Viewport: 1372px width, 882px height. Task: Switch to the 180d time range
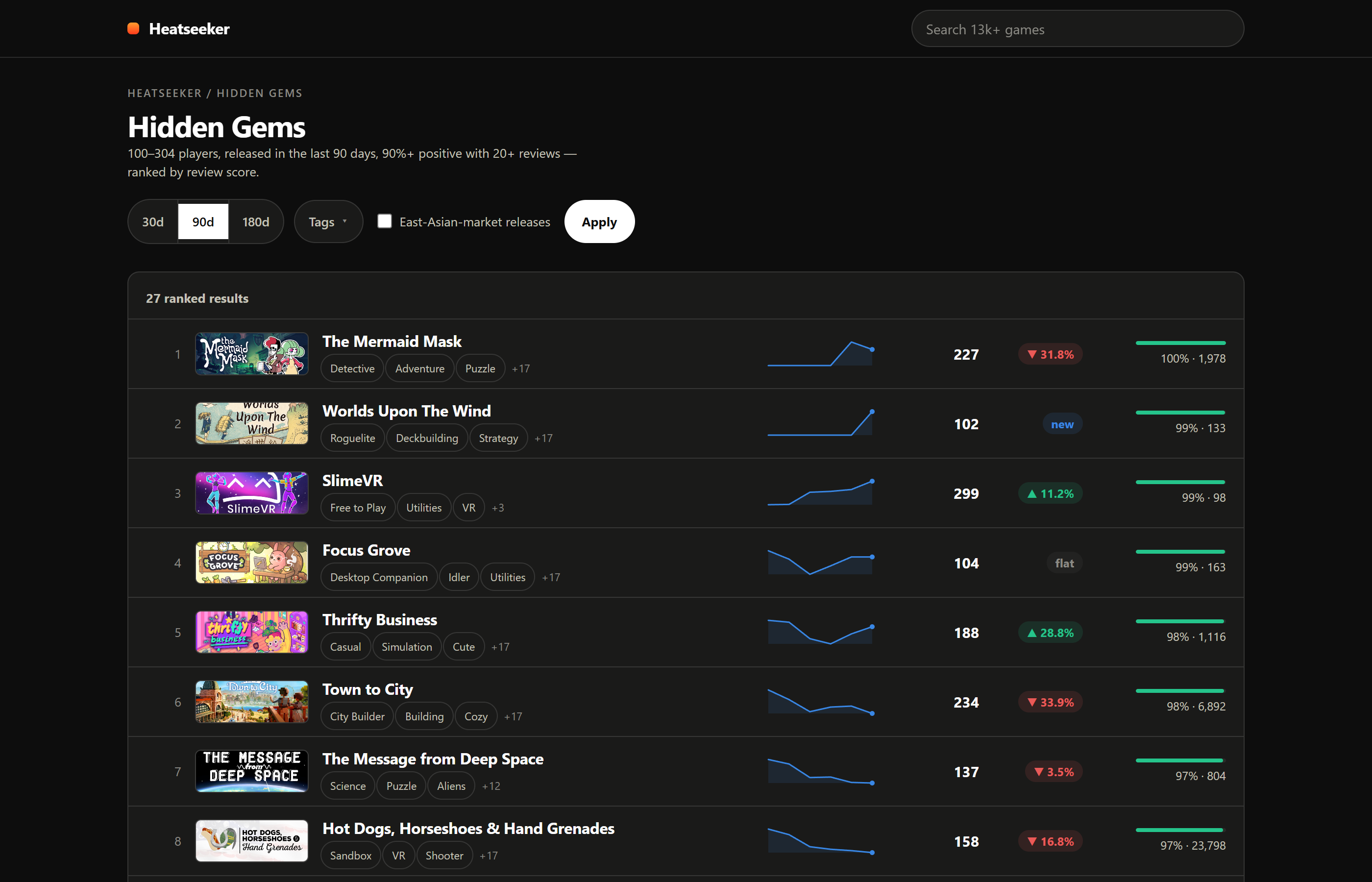click(256, 221)
